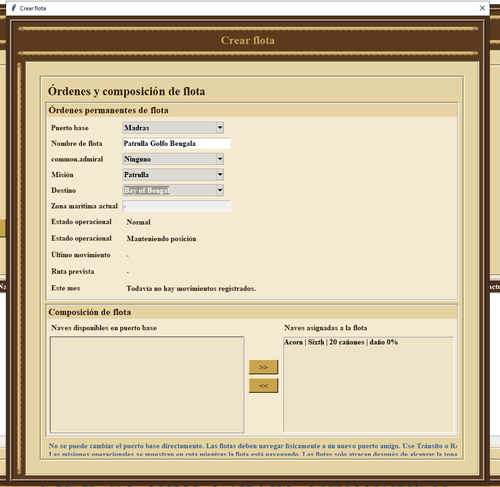Viewport: 500px width, 487px height.
Task: Click the 'Manteniendo posición' status text
Action: click(161, 239)
